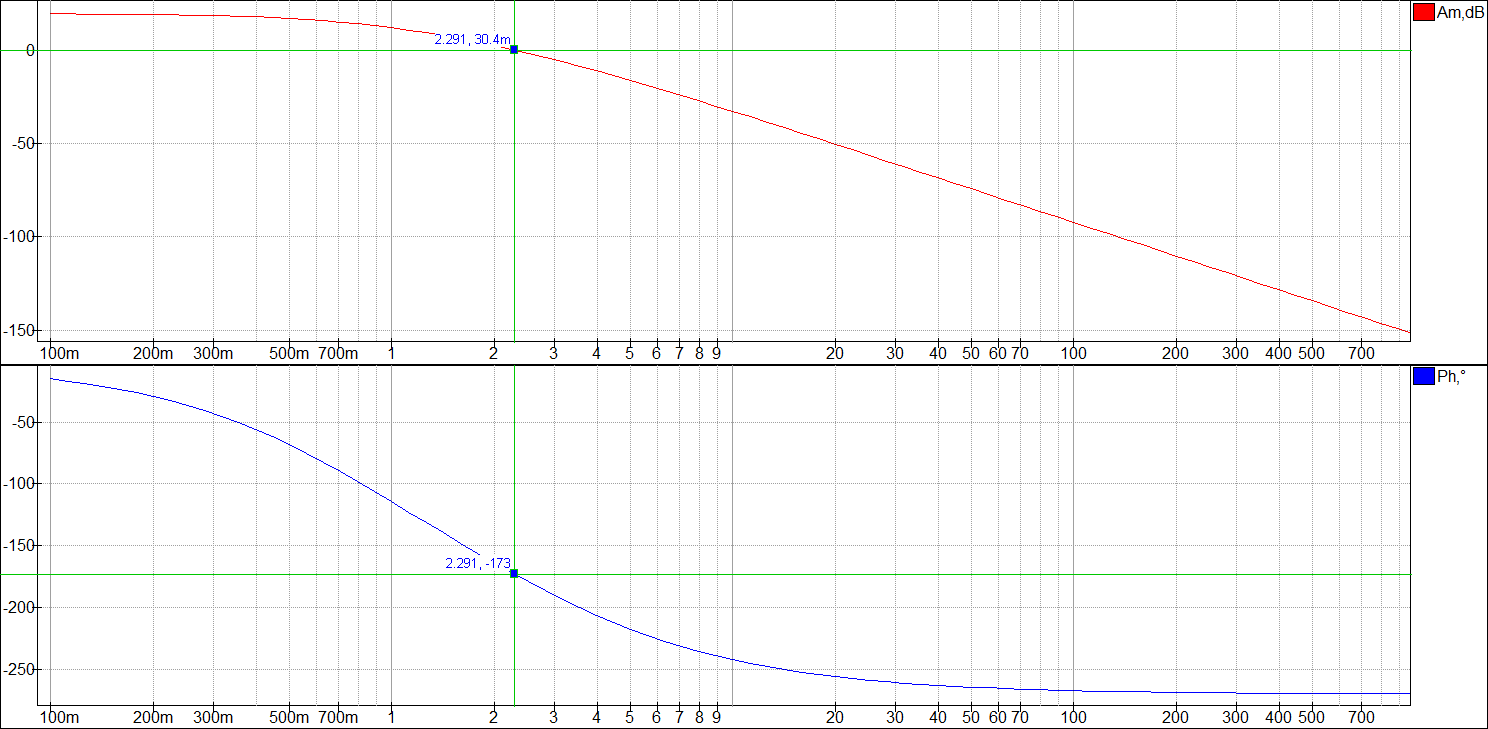Click the 700 frequency label under the phase plot

[1362, 718]
